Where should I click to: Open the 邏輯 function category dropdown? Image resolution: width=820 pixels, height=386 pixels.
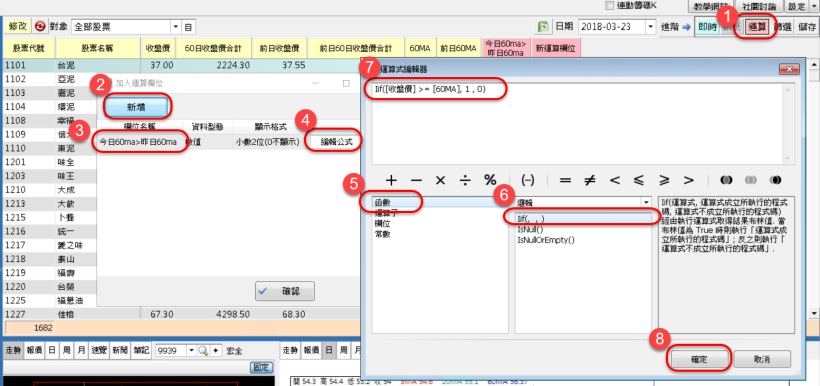tap(645, 202)
